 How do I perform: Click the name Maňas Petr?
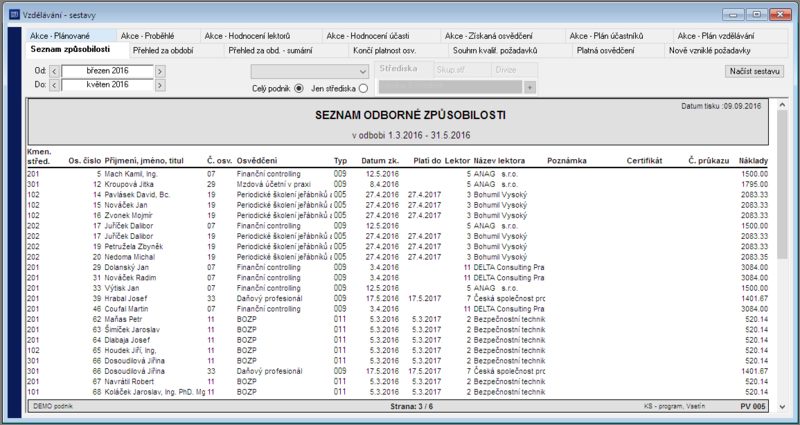tap(123, 319)
